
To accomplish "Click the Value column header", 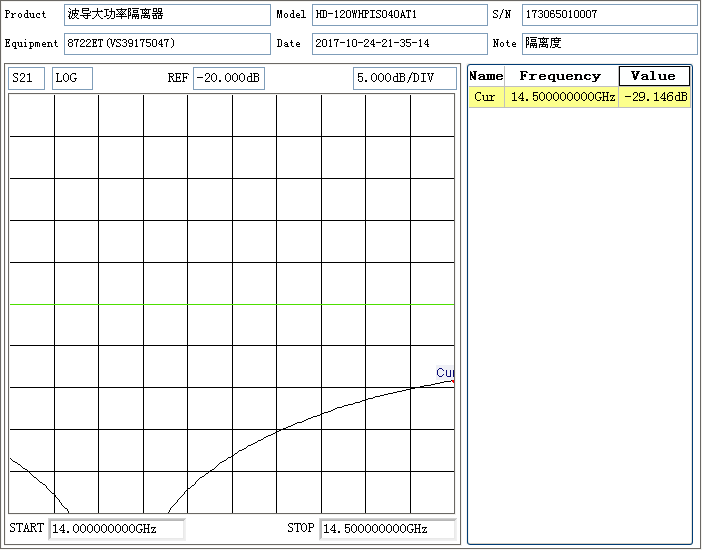I will [x=654, y=76].
